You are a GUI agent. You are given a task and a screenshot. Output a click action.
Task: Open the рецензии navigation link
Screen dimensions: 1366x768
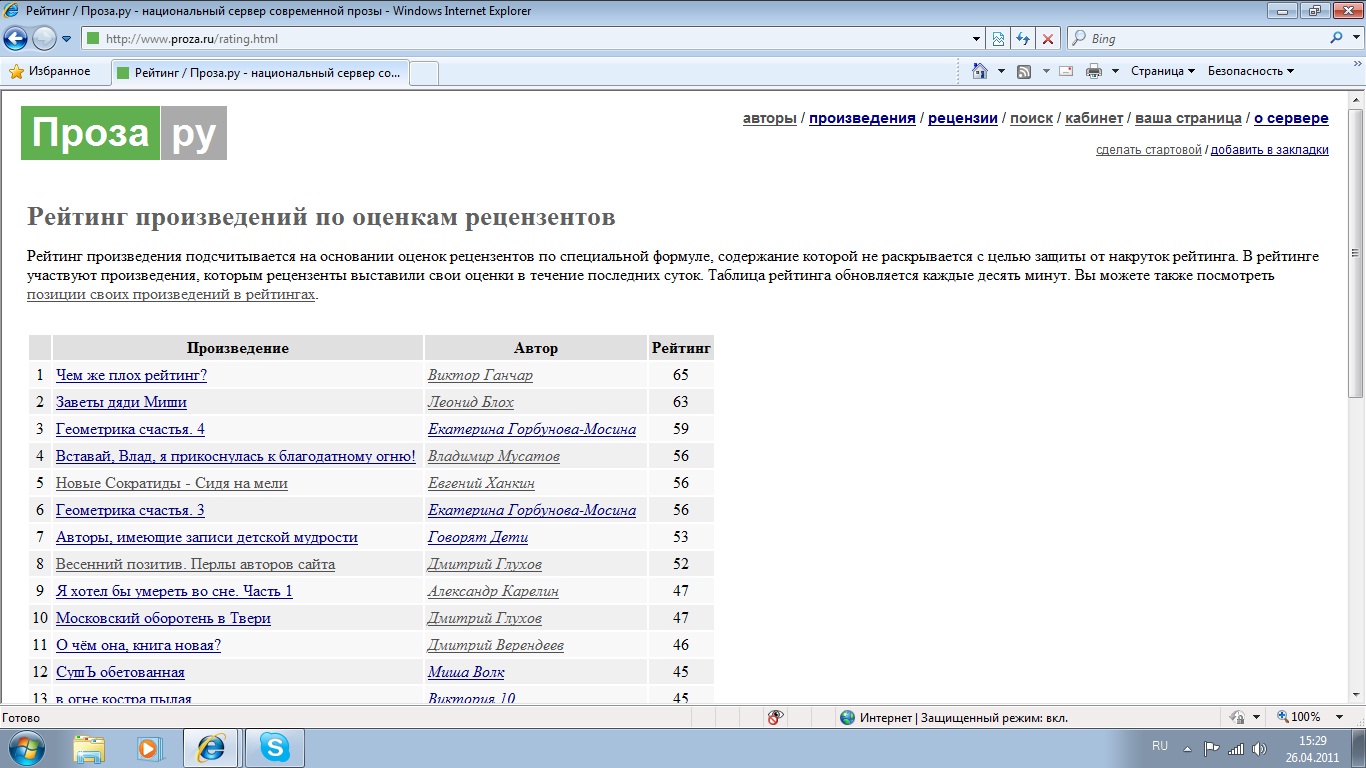[x=963, y=118]
